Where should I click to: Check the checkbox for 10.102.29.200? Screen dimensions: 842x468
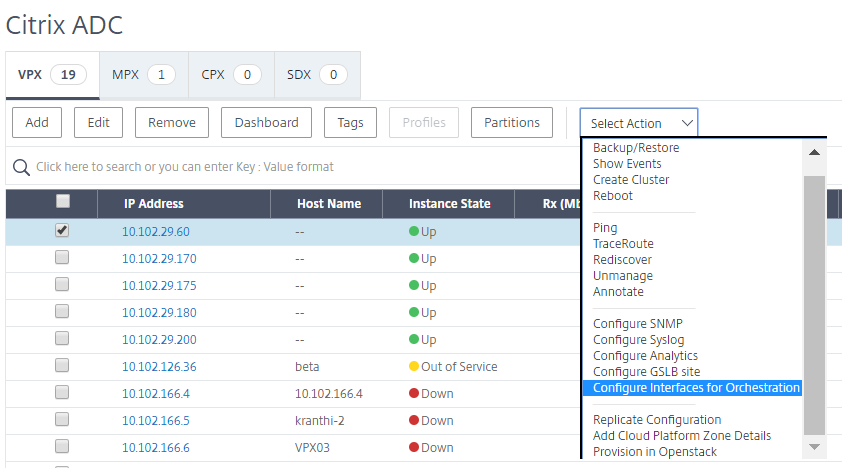pos(62,338)
